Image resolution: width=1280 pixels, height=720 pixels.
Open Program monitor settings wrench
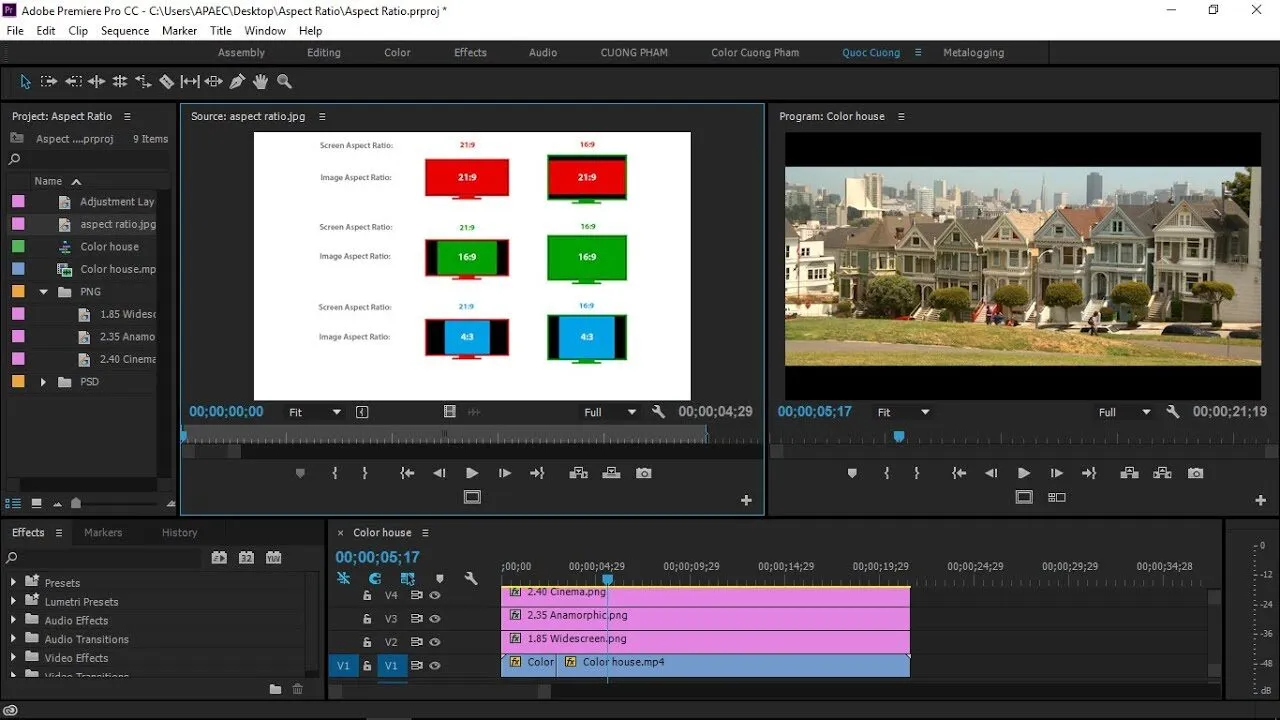[x=1173, y=411]
